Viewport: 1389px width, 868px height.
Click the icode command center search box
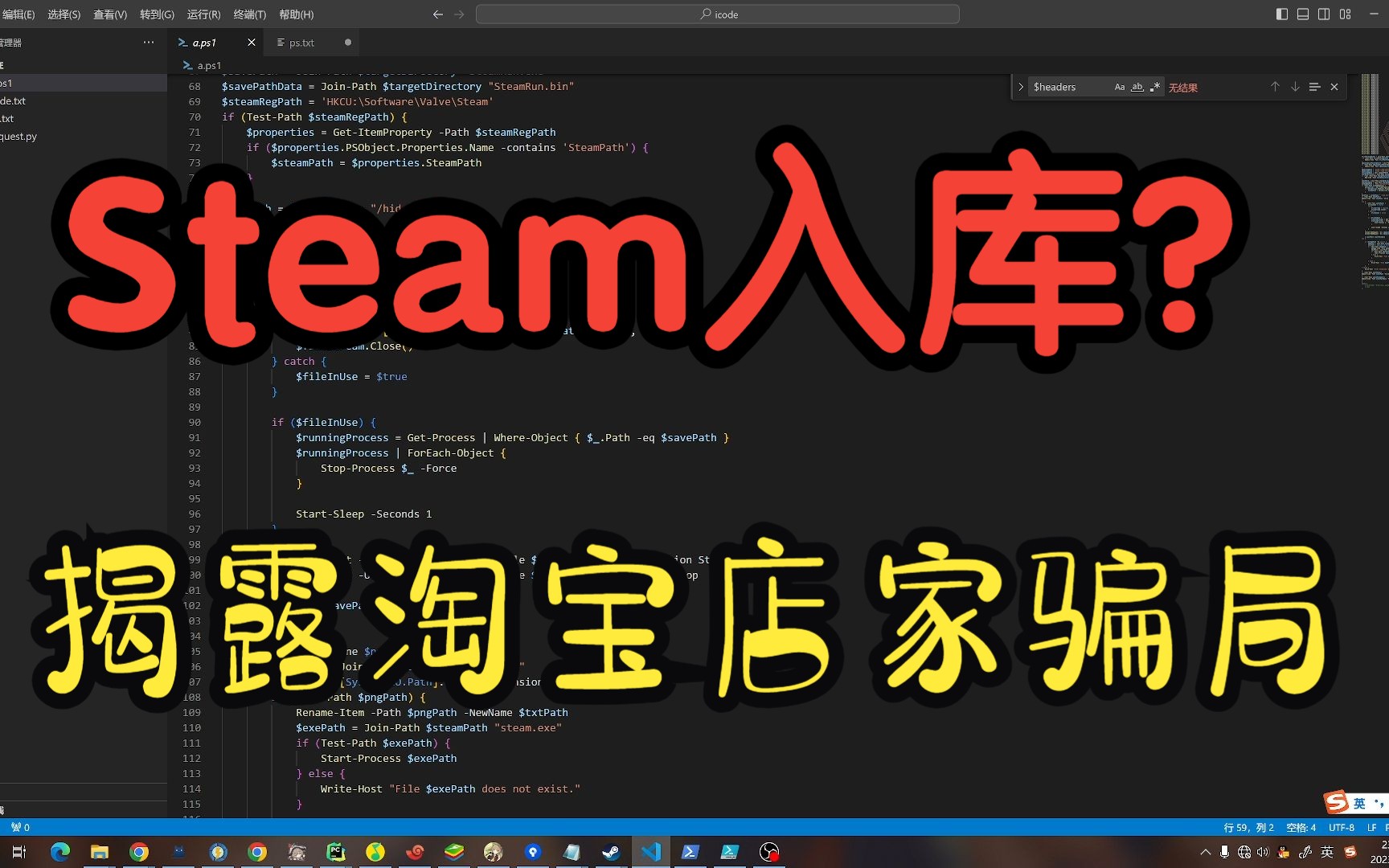click(x=717, y=14)
